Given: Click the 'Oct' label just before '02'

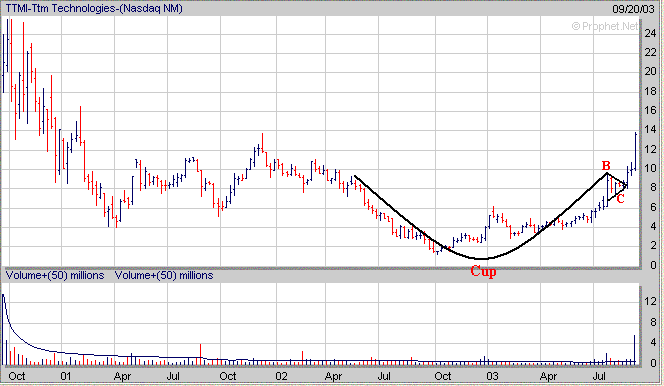Looking at the screenshot, I should [x=228, y=376].
